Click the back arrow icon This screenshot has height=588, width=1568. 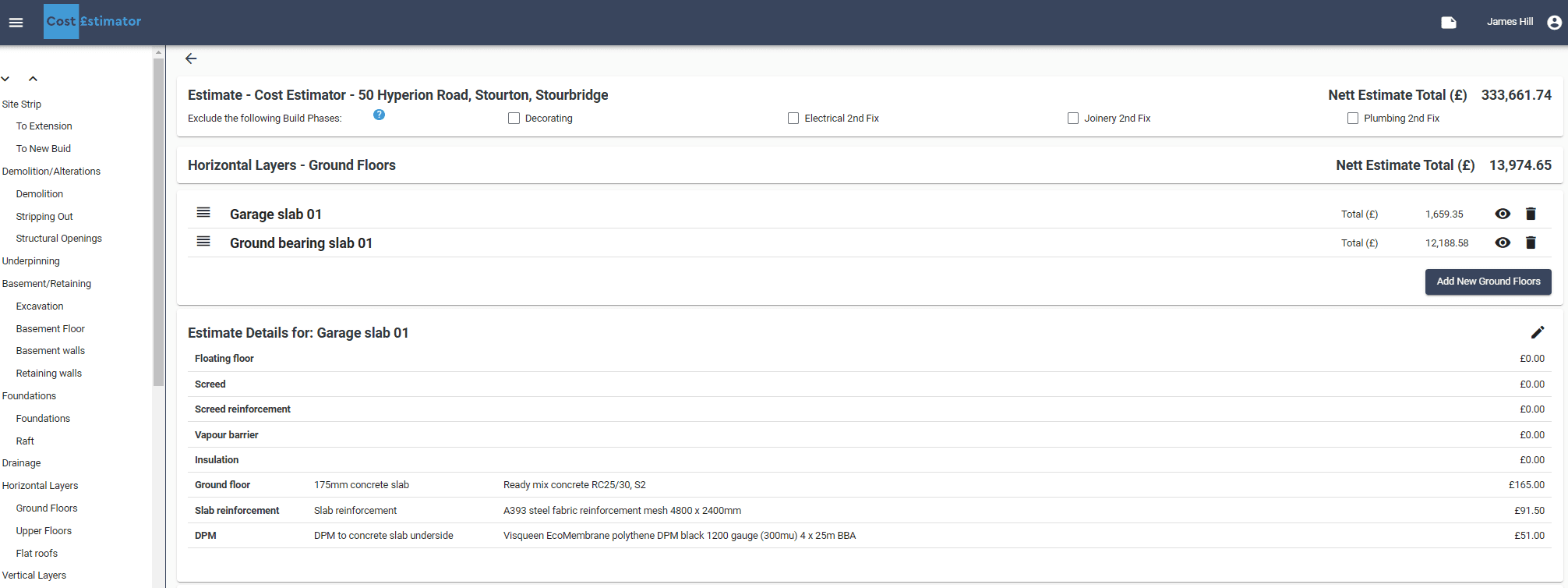(191, 58)
